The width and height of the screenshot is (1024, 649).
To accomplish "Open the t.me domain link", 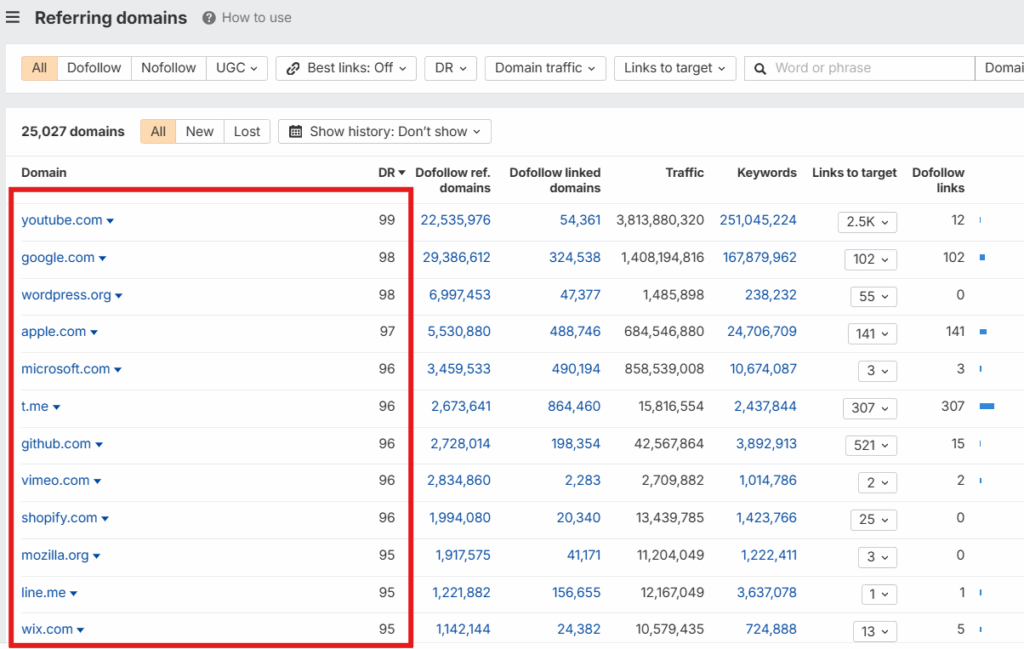I will click(35, 406).
